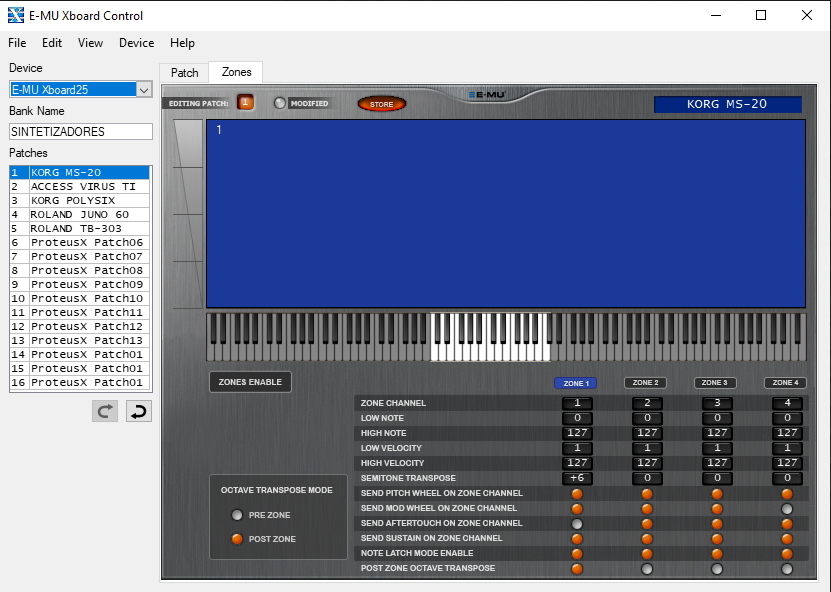The image size is (831, 592).
Task: Open the Device dropdown E-MU Xboard25
Action: click(81, 90)
